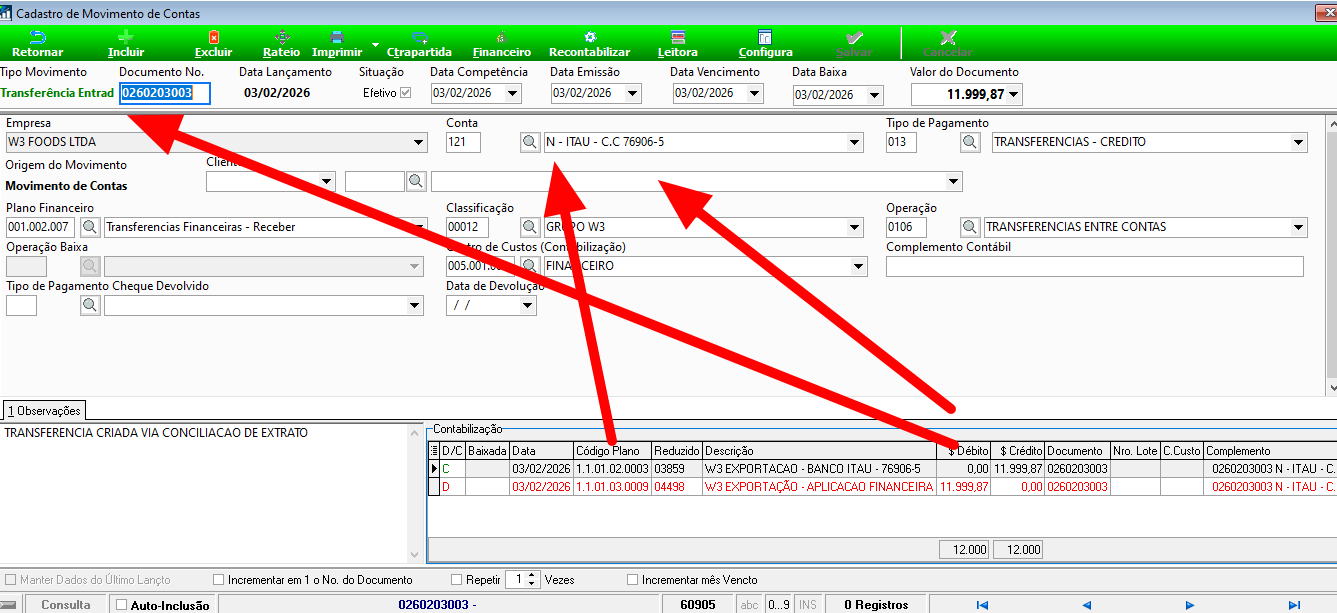Add a new entry with Incluir
The width and height of the screenshot is (1337, 613).
126,43
